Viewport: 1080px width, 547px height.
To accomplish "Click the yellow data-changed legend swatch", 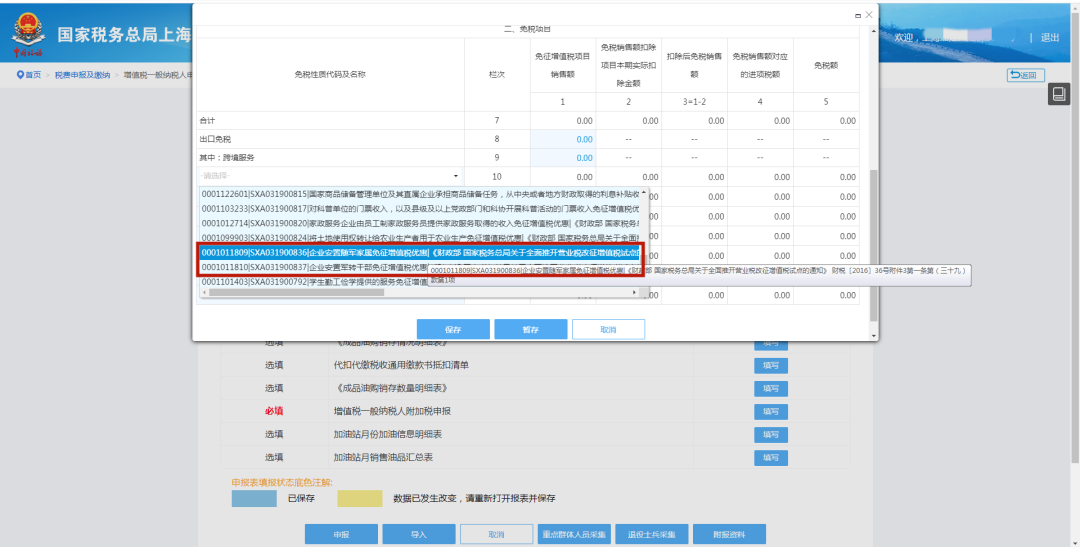I will (360, 498).
